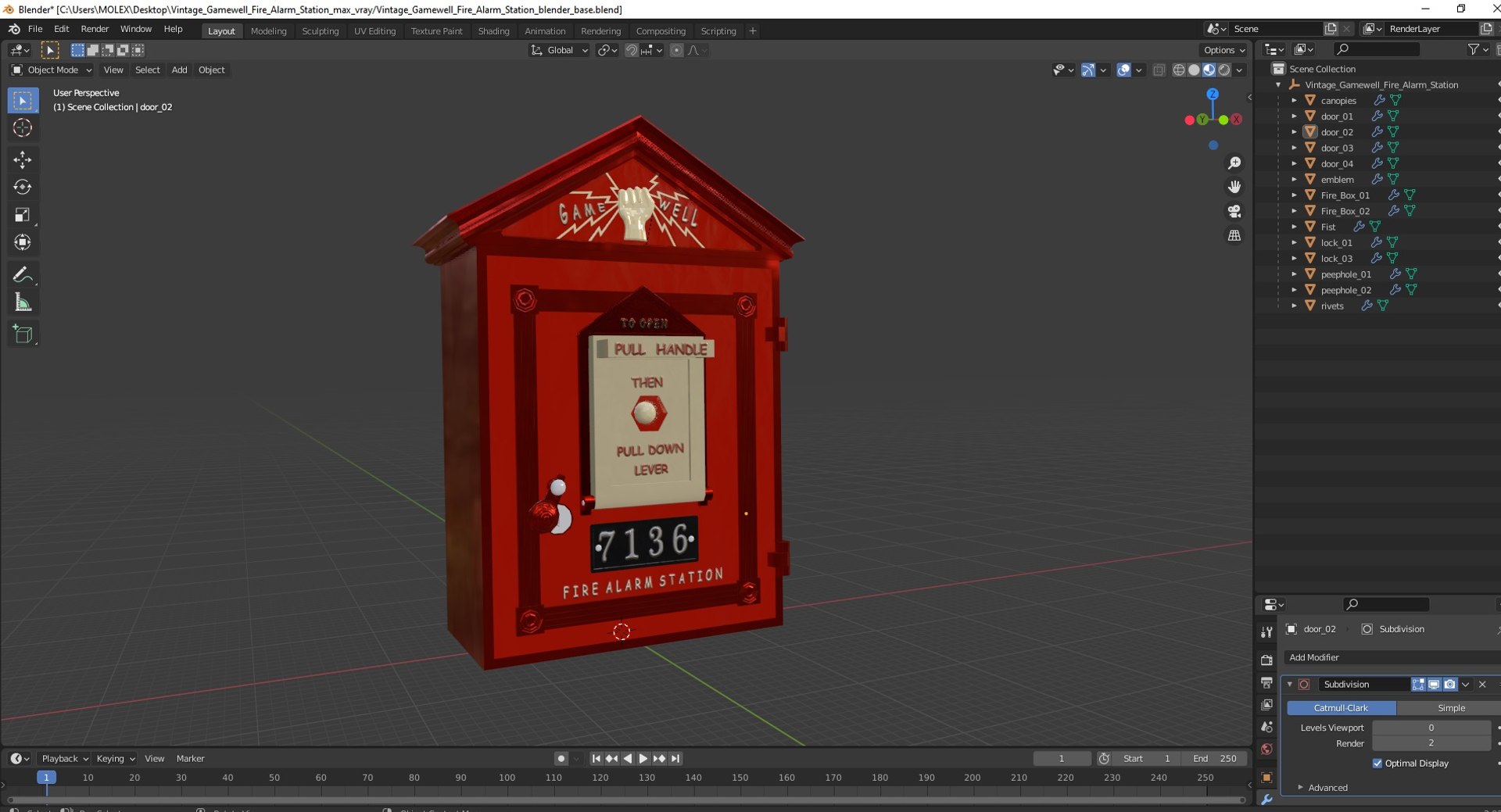Switch to the Shading workspace tab

[x=494, y=31]
